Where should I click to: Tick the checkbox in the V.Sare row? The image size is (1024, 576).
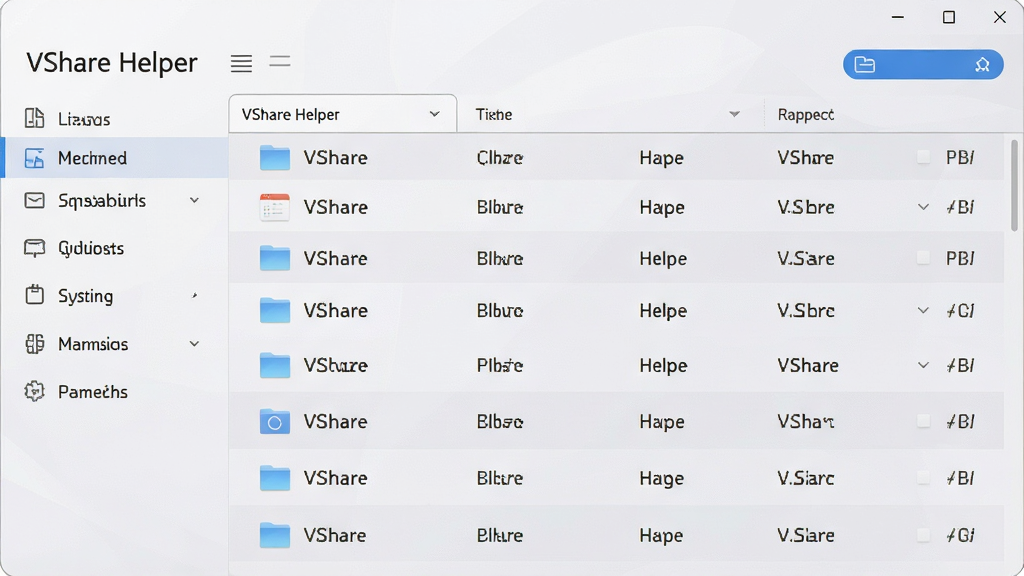tap(923, 258)
